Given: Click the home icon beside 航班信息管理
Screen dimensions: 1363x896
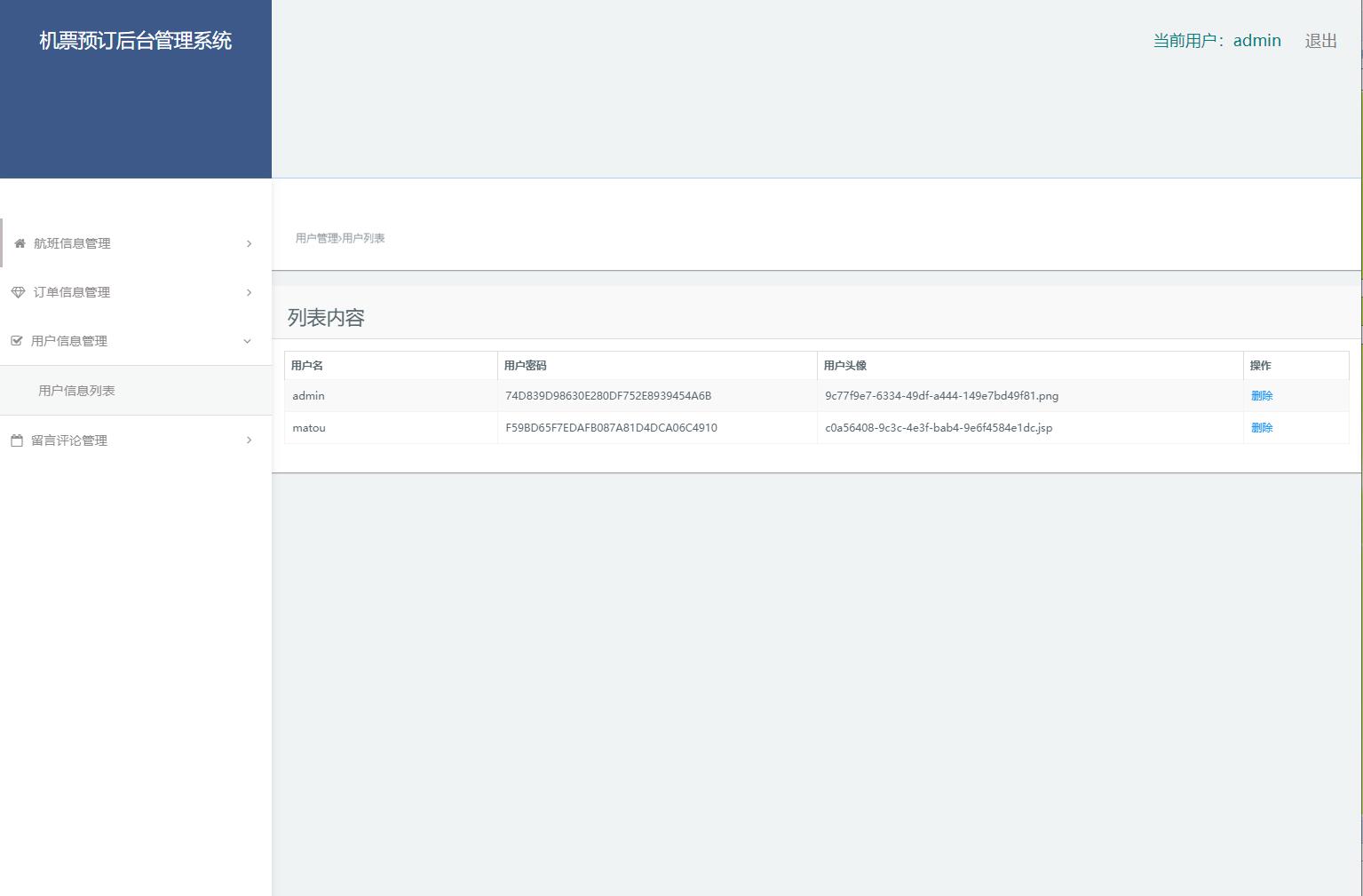Looking at the screenshot, I should pyautogui.click(x=20, y=243).
